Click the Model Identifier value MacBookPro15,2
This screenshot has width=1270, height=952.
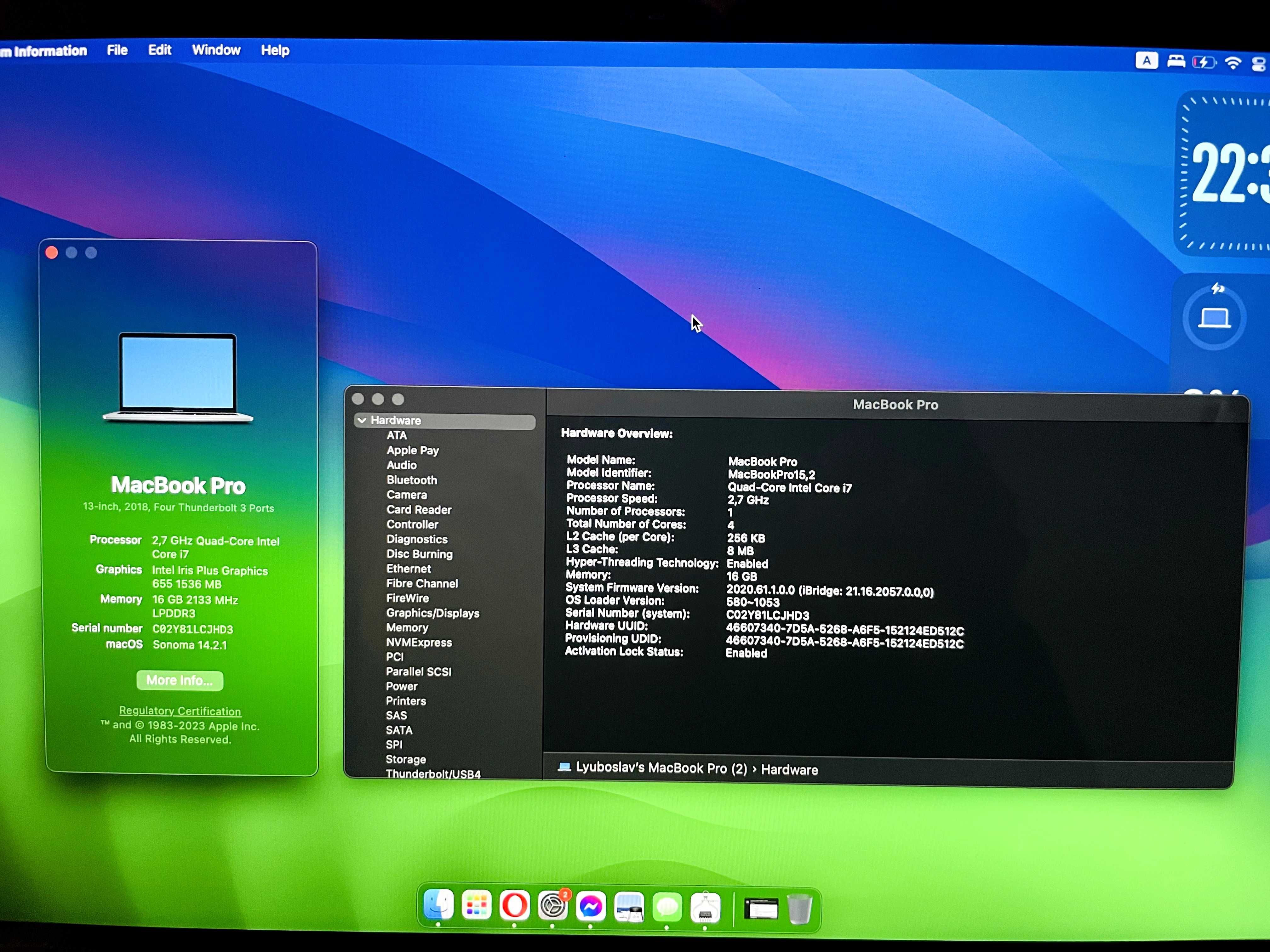tap(771, 474)
